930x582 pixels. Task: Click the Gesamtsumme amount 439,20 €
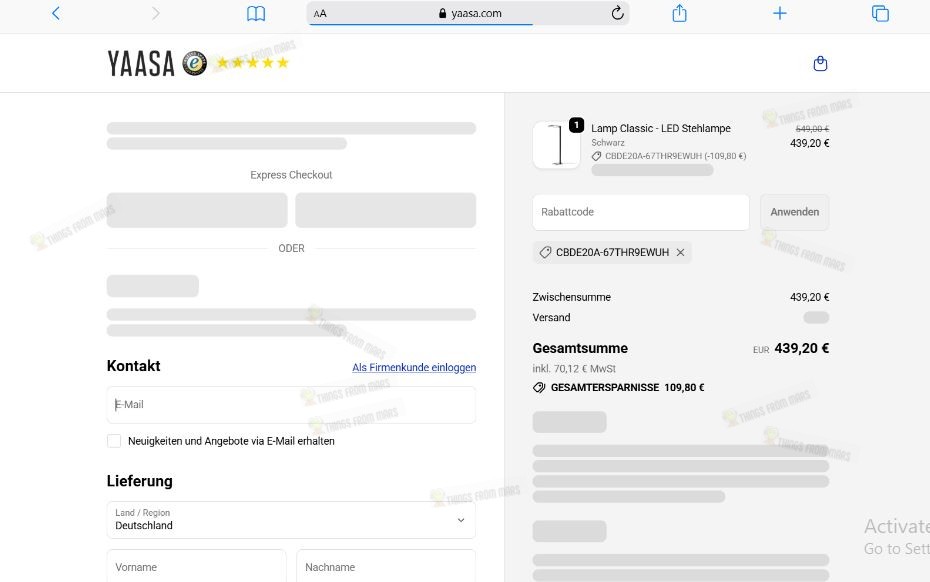tap(801, 348)
